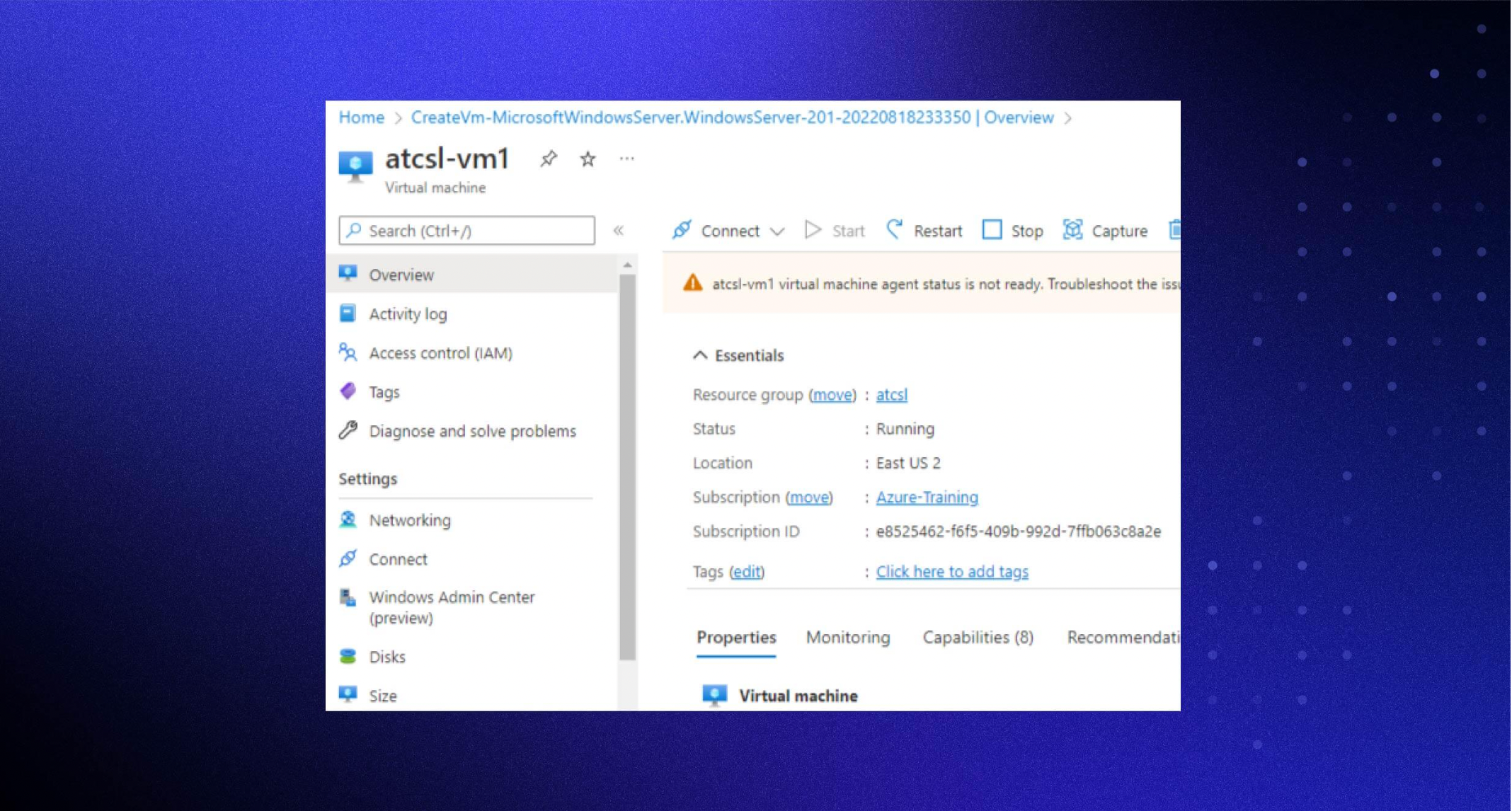1512x811 pixels.
Task: Switch to the Properties tab
Action: [x=736, y=637]
